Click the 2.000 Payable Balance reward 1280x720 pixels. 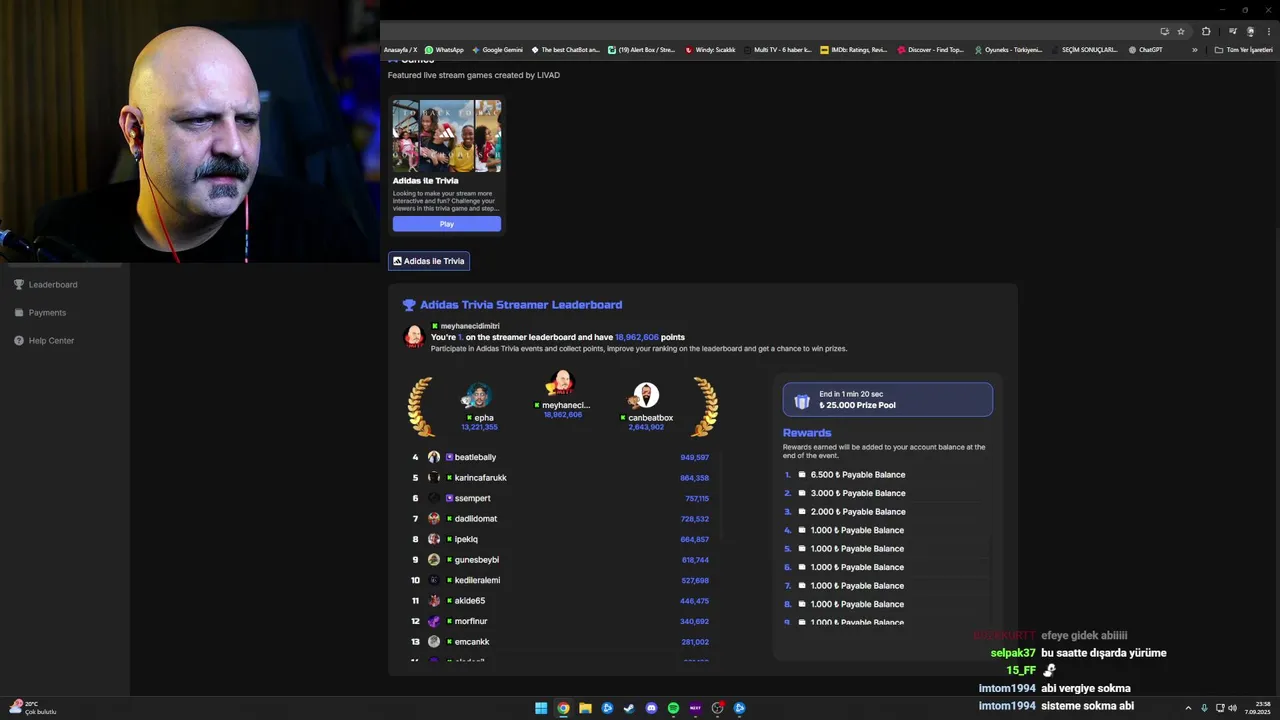pos(857,512)
